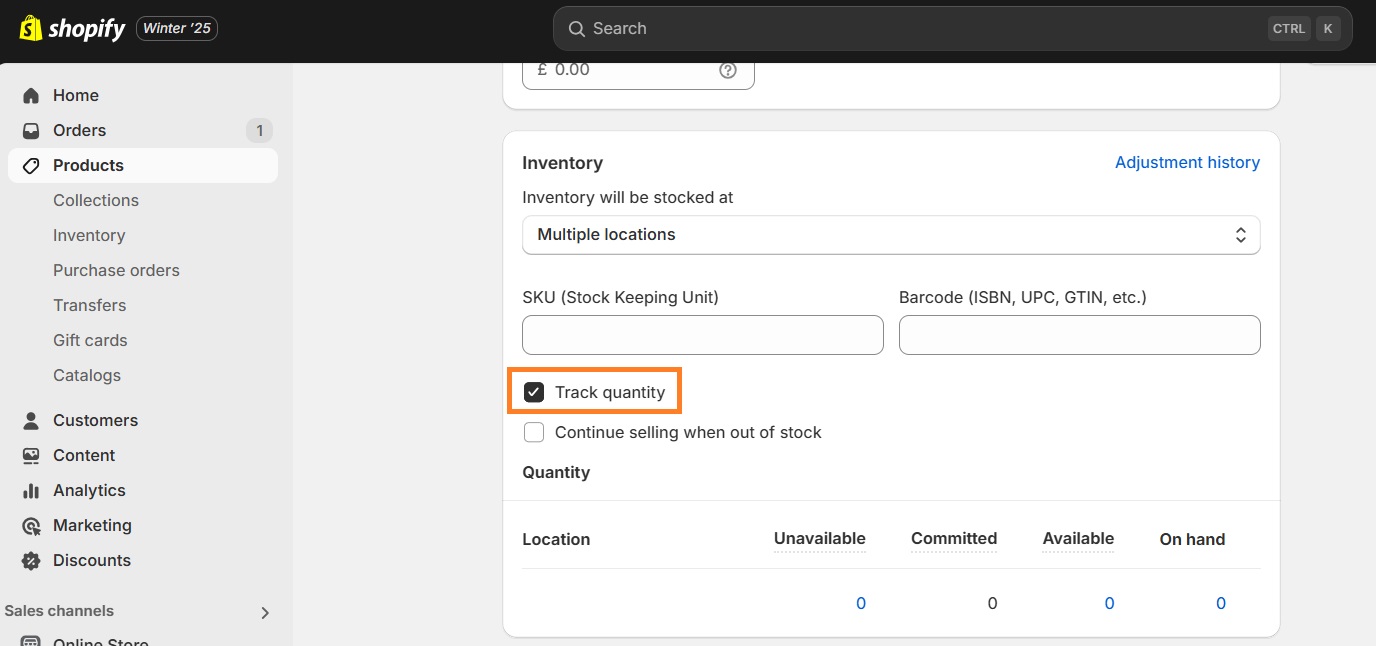Click inside the SKU input field
This screenshot has width=1376, height=646.
[702, 335]
